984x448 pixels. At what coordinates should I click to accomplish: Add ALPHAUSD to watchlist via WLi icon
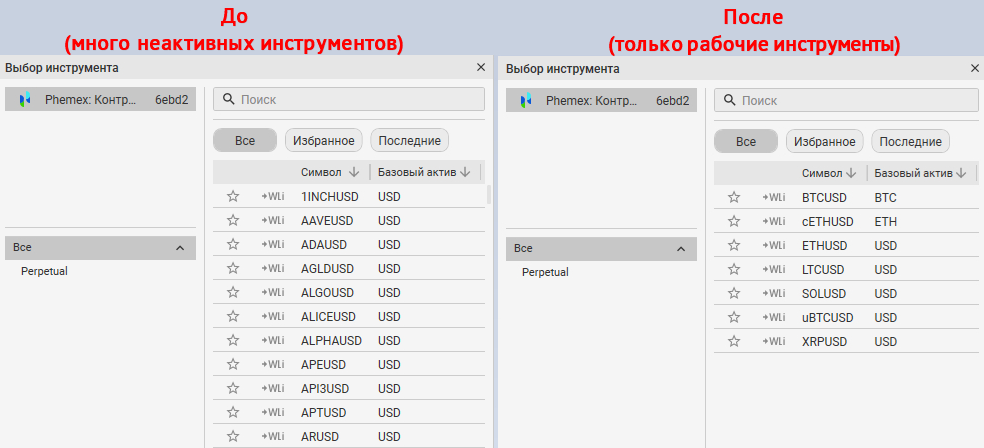click(x=272, y=341)
